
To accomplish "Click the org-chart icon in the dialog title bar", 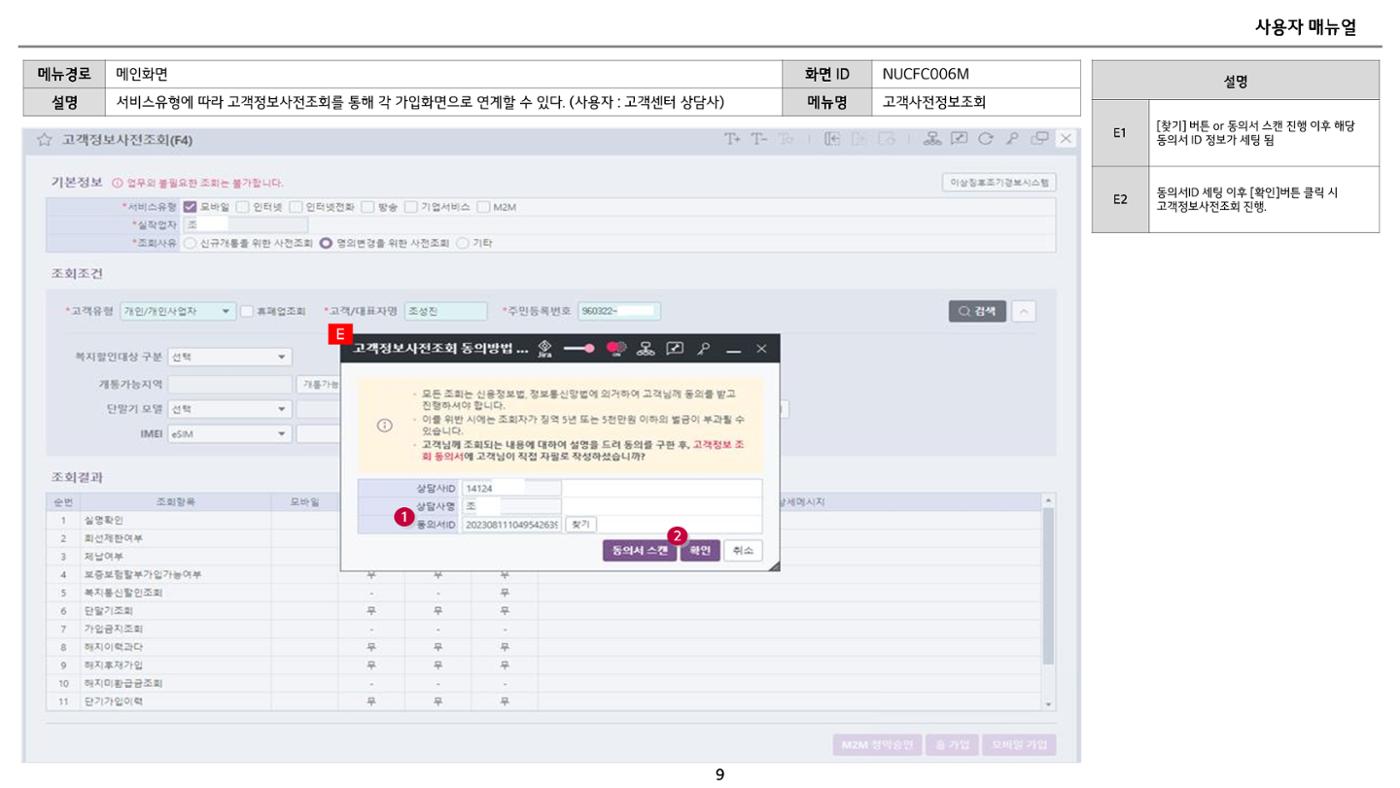I will pos(646,347).
